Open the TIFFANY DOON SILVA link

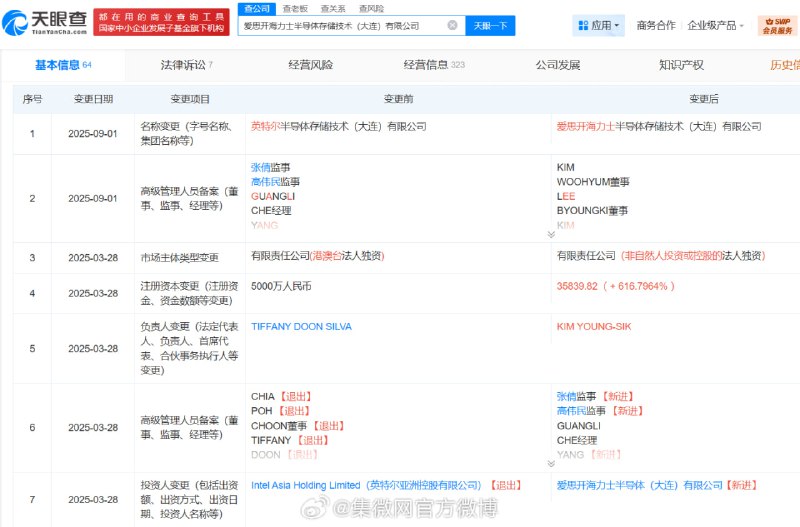(301, 327)
